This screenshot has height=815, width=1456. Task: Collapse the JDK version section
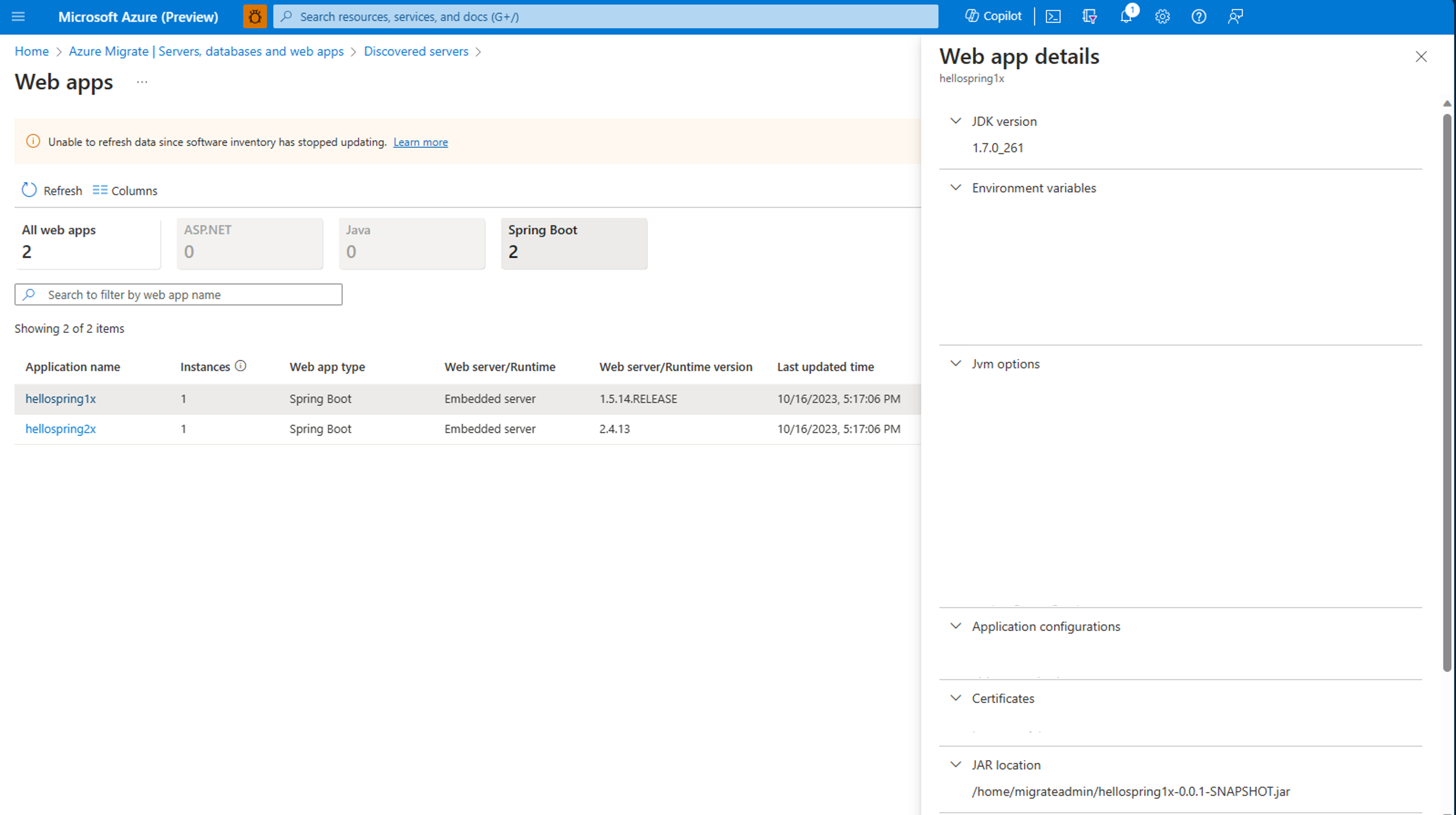(x=956, y=121)
